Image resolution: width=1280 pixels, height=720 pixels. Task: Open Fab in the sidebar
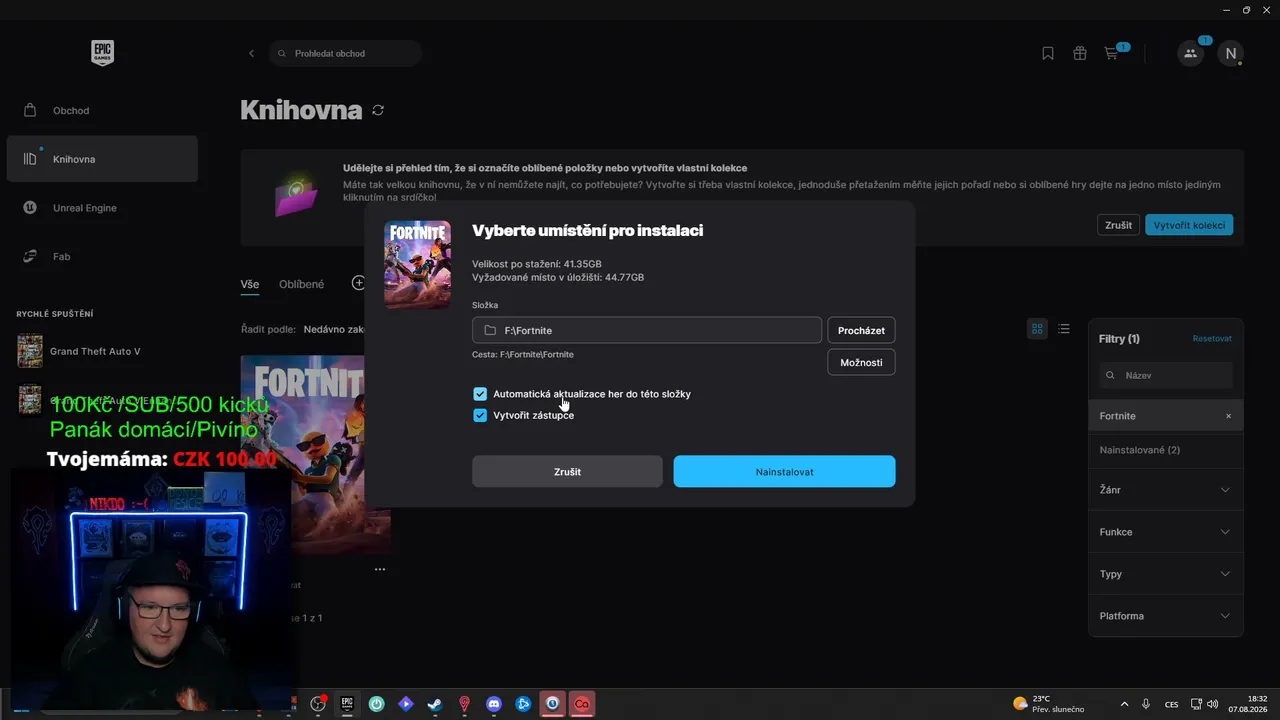click(x=102, y=256)
